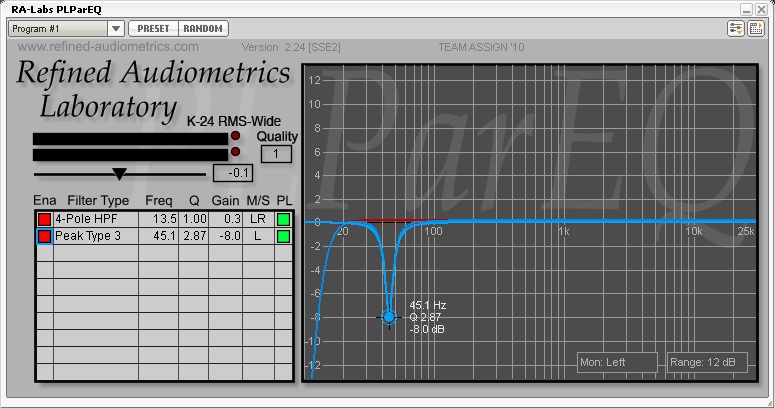This screenshot has height=409, width=775.
Task: Toggle enable for Peak Type 3 filter
Action: 44,236
